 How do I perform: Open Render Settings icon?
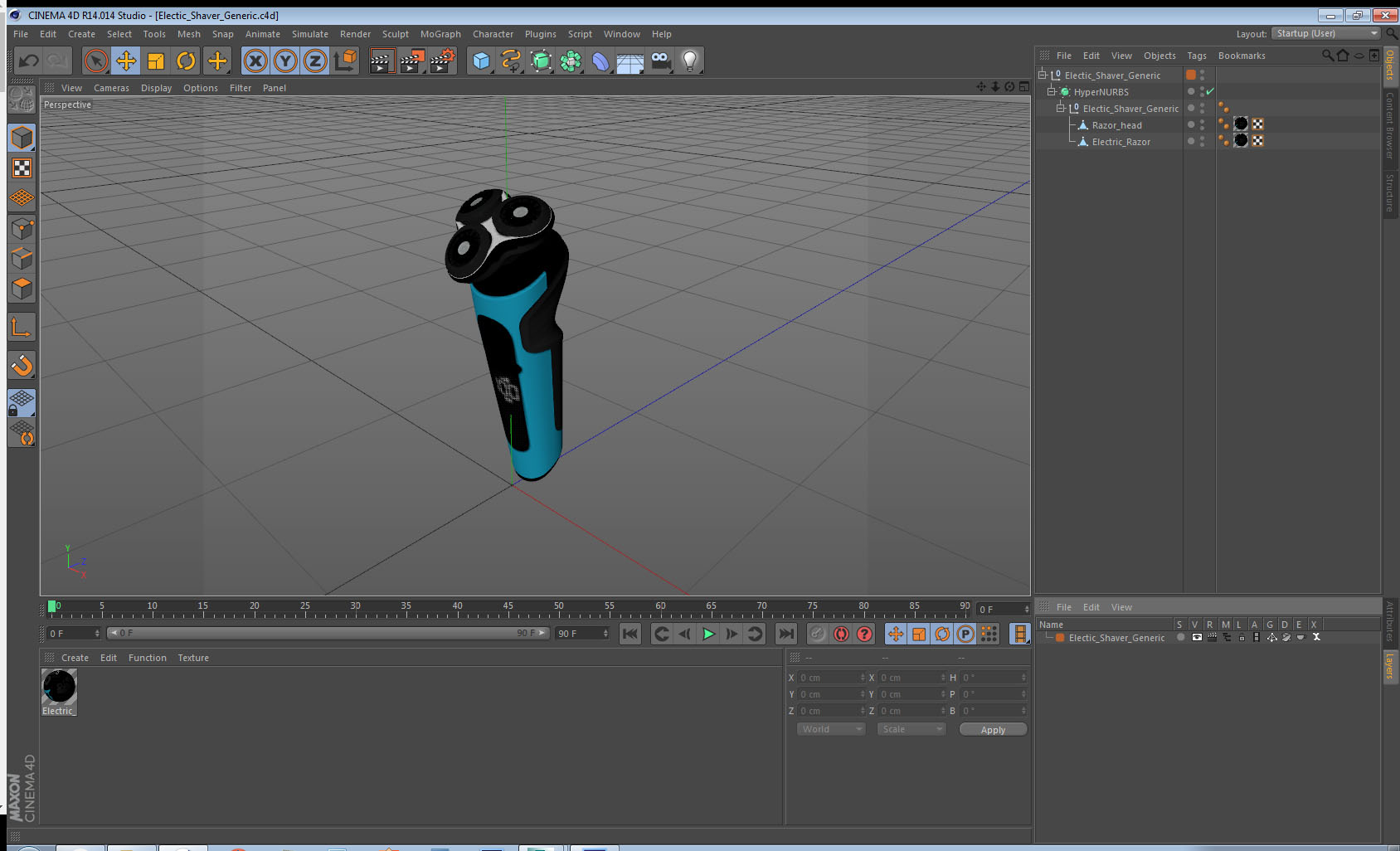coord(442,61)
